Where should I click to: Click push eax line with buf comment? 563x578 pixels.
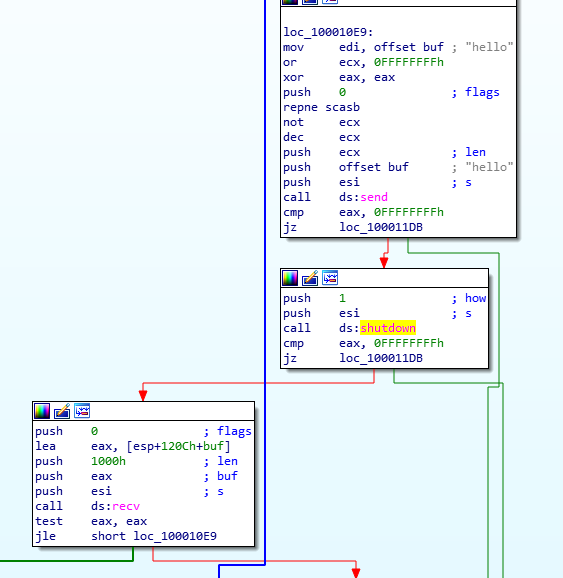136,476
